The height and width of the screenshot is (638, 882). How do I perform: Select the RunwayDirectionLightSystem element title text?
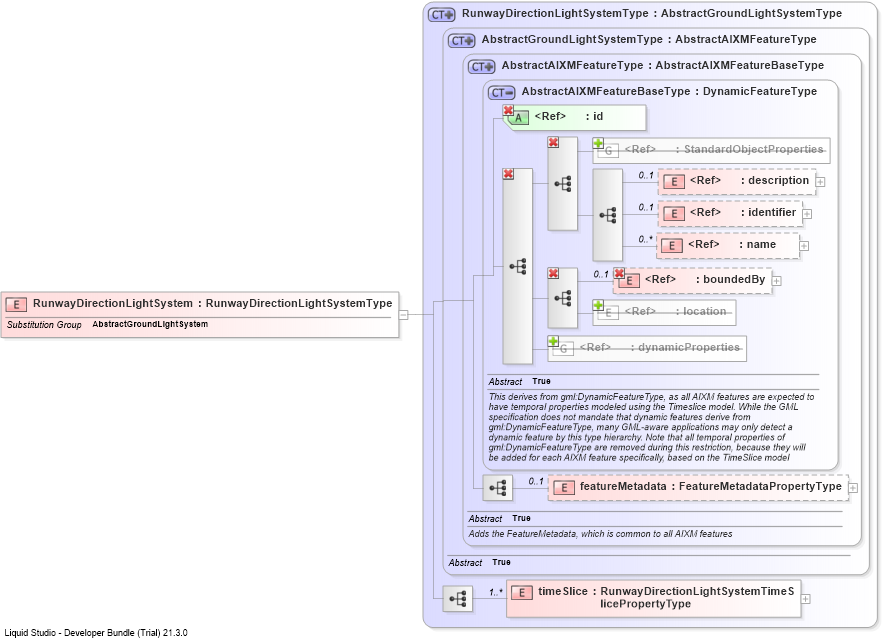coord(212,304)
